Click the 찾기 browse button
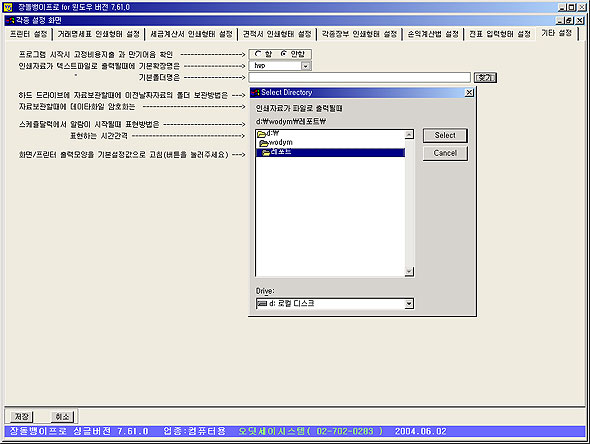The image size is (590, 444). tap(485, 78)
